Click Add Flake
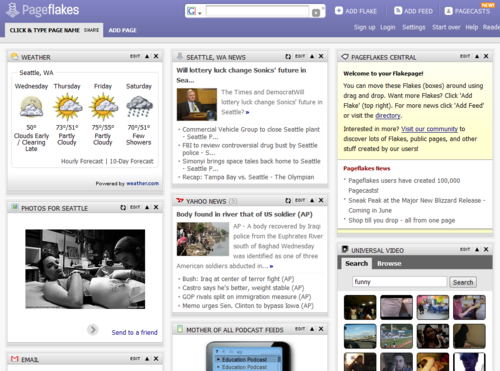The image size is (500, 371). 356,11
